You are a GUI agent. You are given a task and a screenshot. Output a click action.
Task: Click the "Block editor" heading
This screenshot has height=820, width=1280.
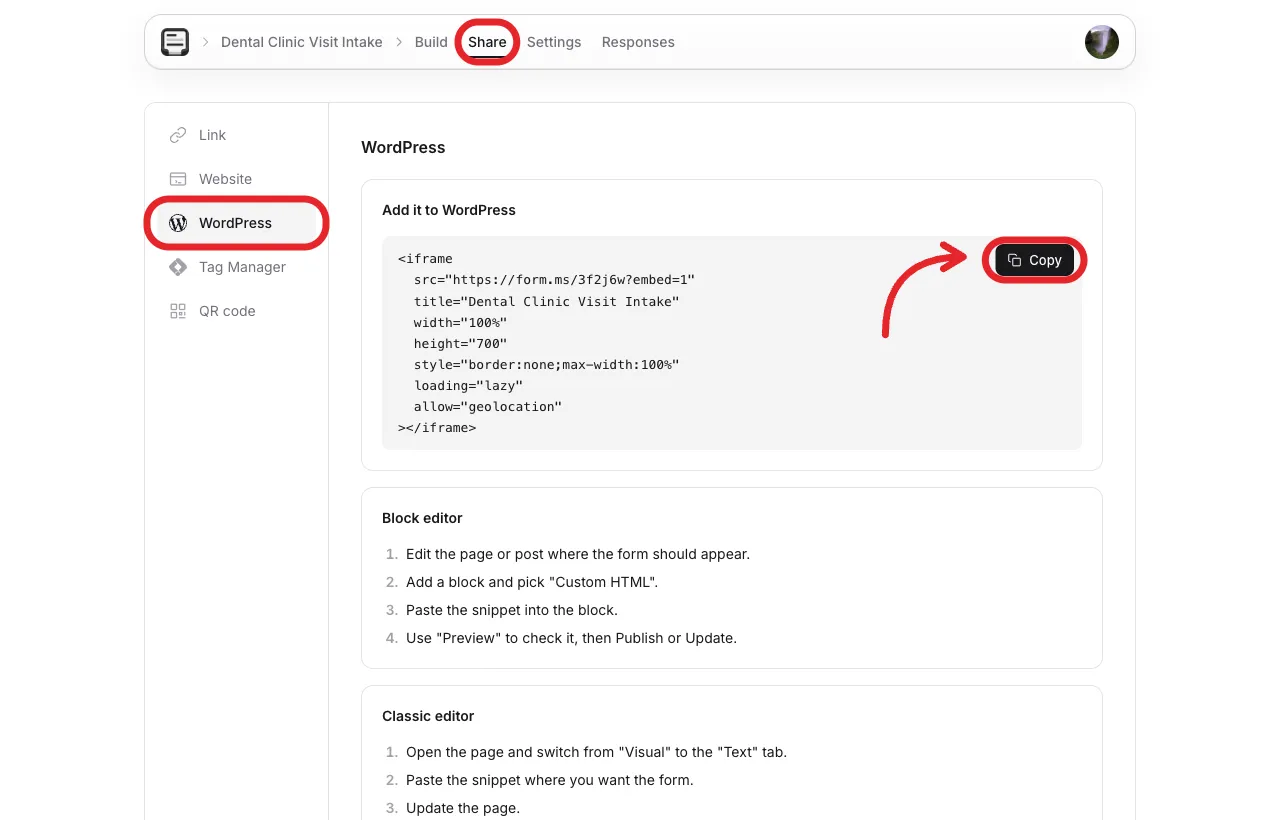[422, 518]
